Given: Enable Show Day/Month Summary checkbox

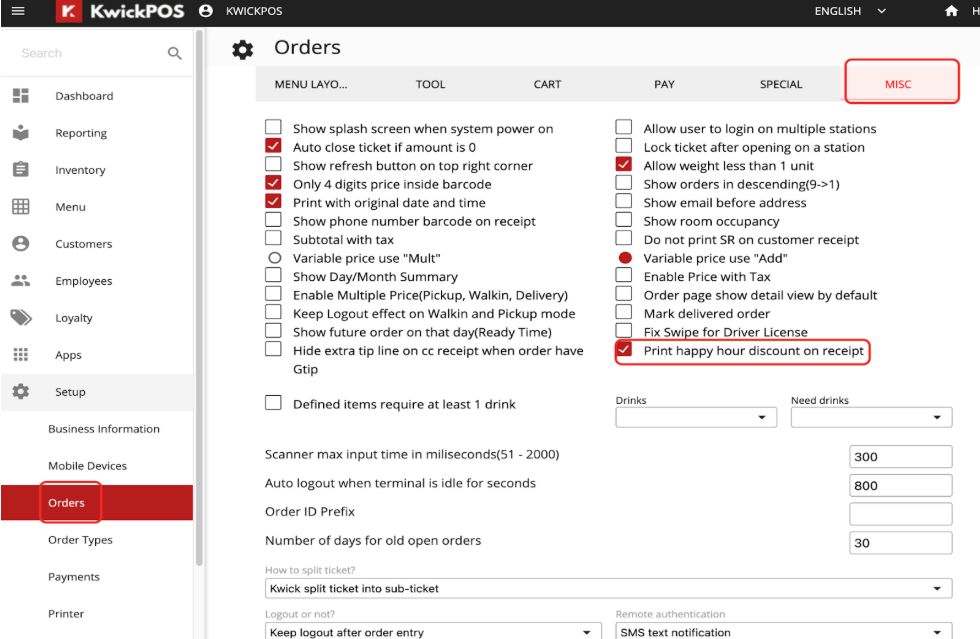Looking at the screenshot, I should coord(273,274).
